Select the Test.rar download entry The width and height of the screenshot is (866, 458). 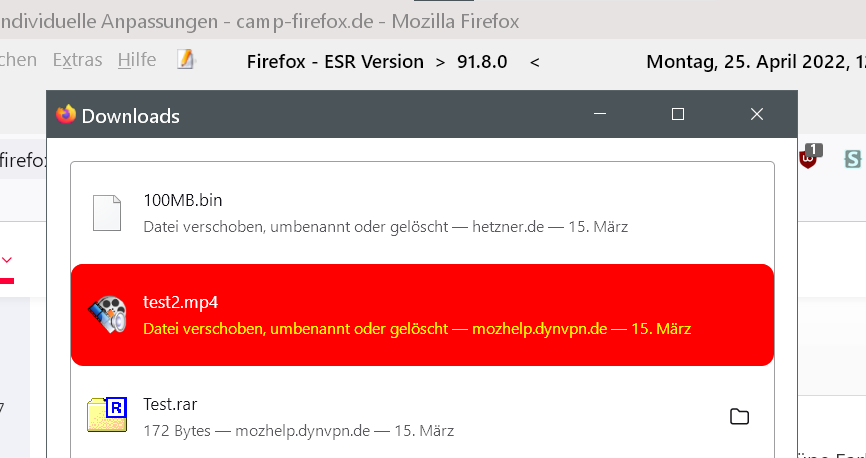pos(400,416)
